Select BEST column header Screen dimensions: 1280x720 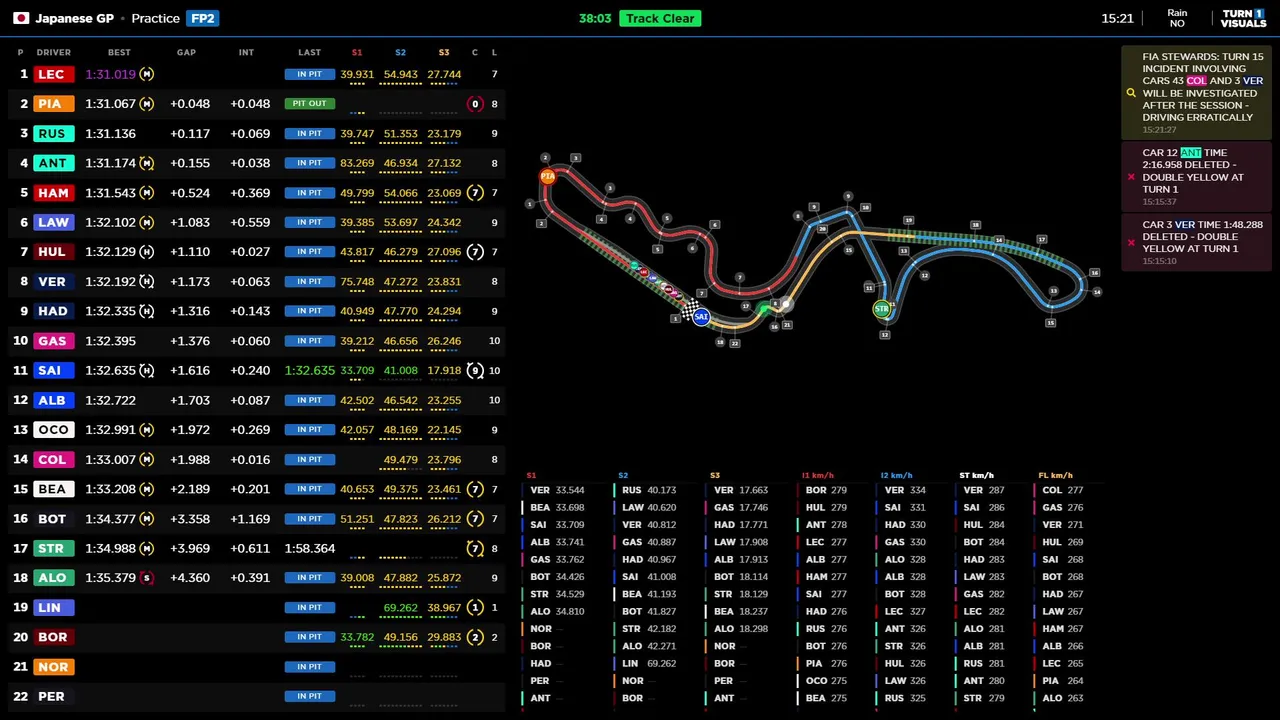coord(119,52)
